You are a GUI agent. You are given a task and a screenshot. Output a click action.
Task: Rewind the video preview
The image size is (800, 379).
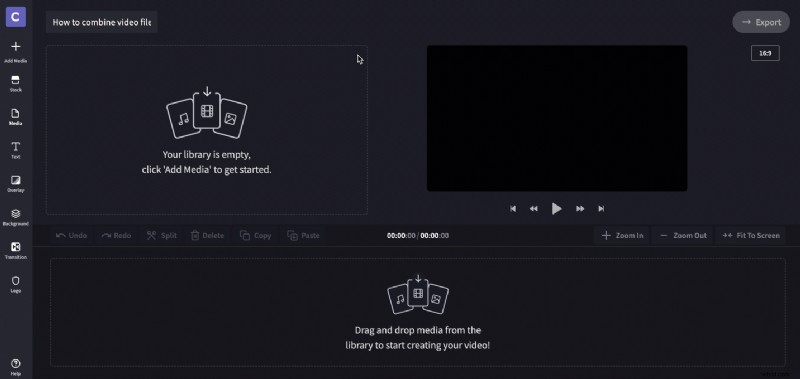coord(533,209)
